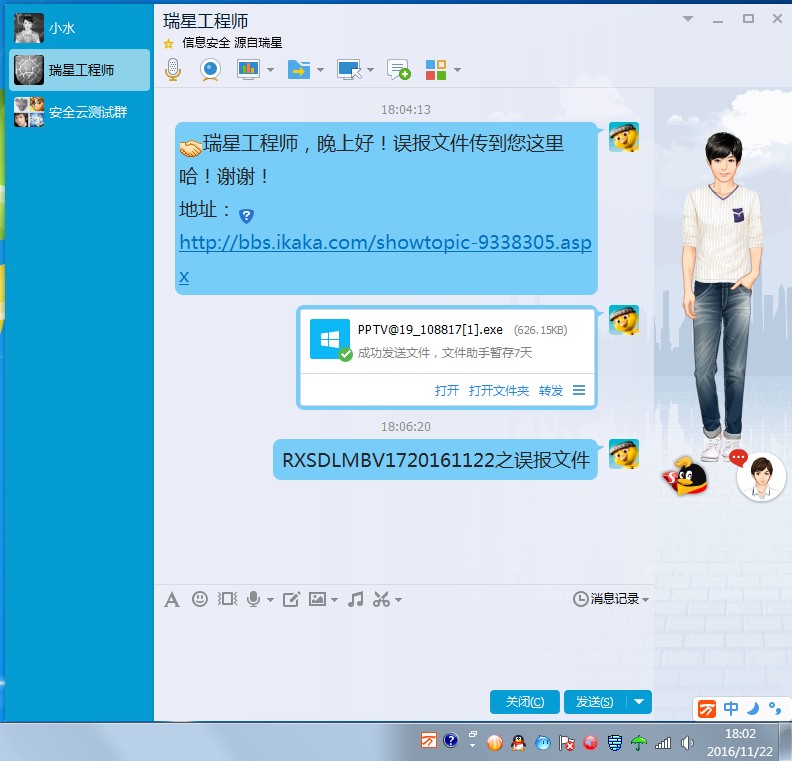Click the send file folder icon
The width and height of the screenshot is (792, 761).
(299, 70)
